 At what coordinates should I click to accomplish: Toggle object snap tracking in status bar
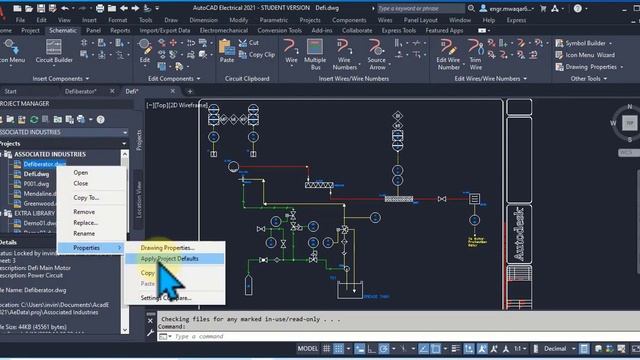click(x=424, y=349)
